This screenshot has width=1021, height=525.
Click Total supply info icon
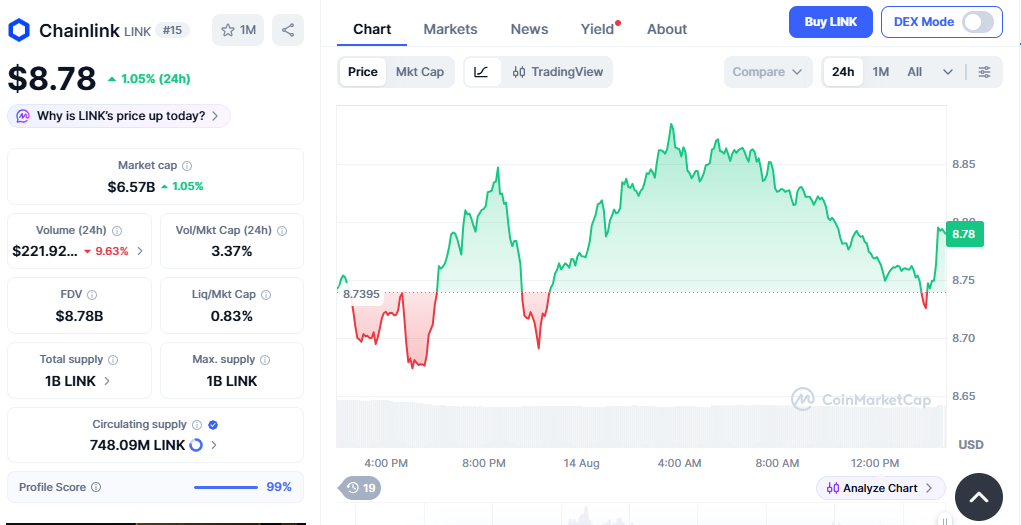pyautogui.click(x=113, y=360)
